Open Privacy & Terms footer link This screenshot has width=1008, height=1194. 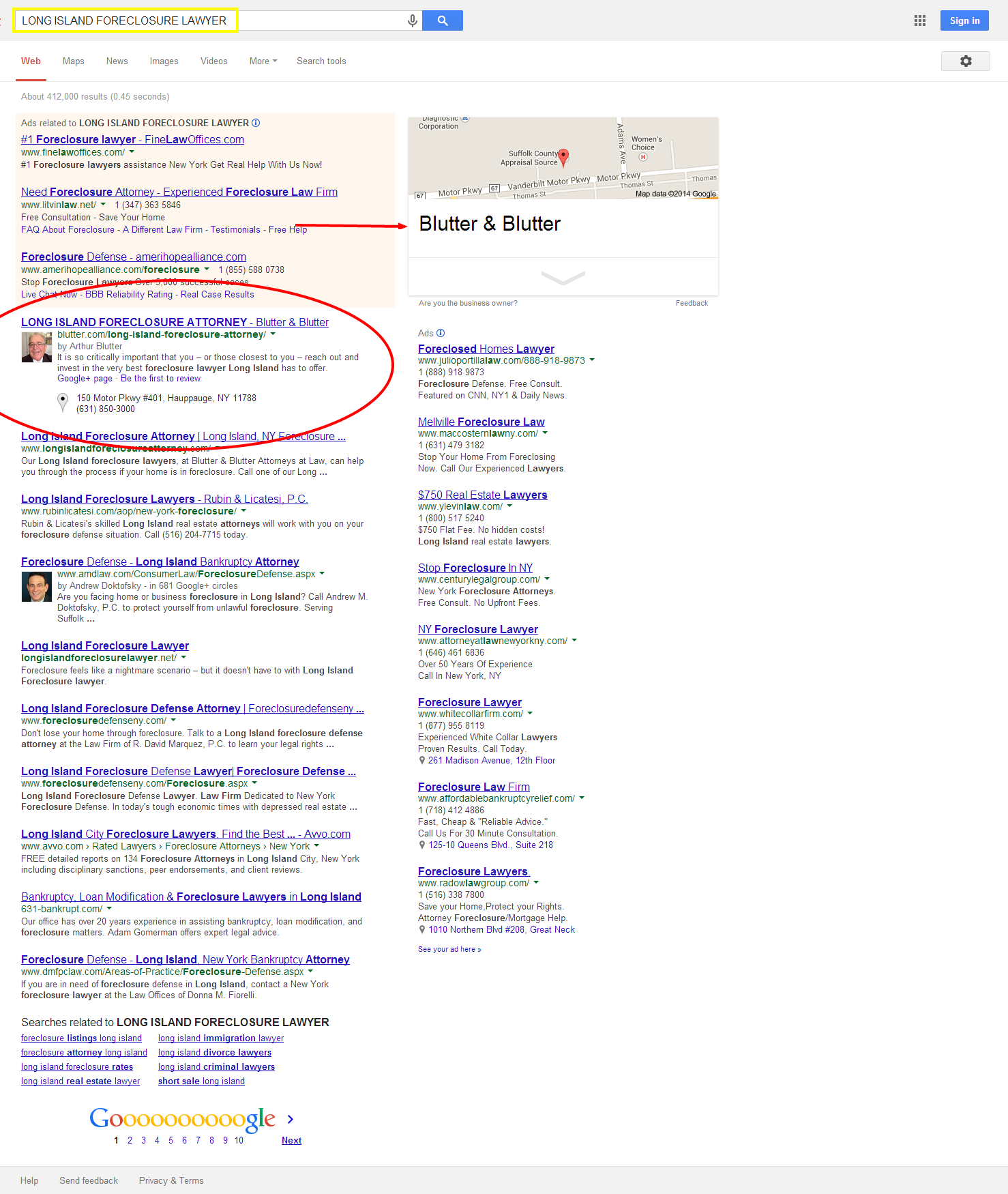point(171,1180)
